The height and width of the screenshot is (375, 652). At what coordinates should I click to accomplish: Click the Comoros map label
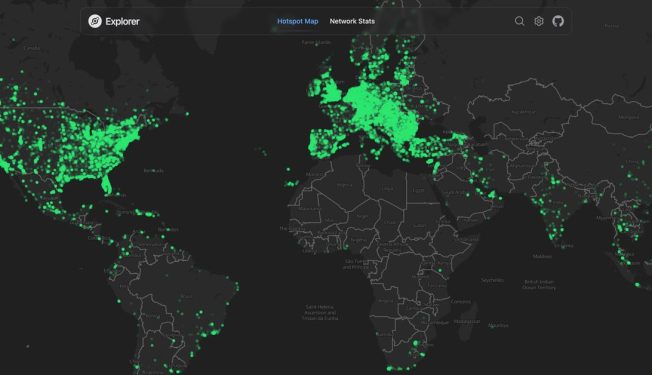pos(461,301)
